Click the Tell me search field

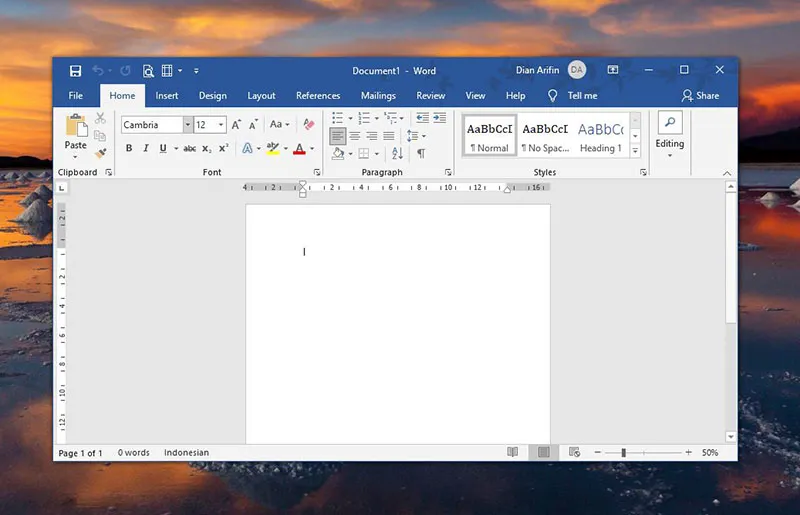[582, 96]
